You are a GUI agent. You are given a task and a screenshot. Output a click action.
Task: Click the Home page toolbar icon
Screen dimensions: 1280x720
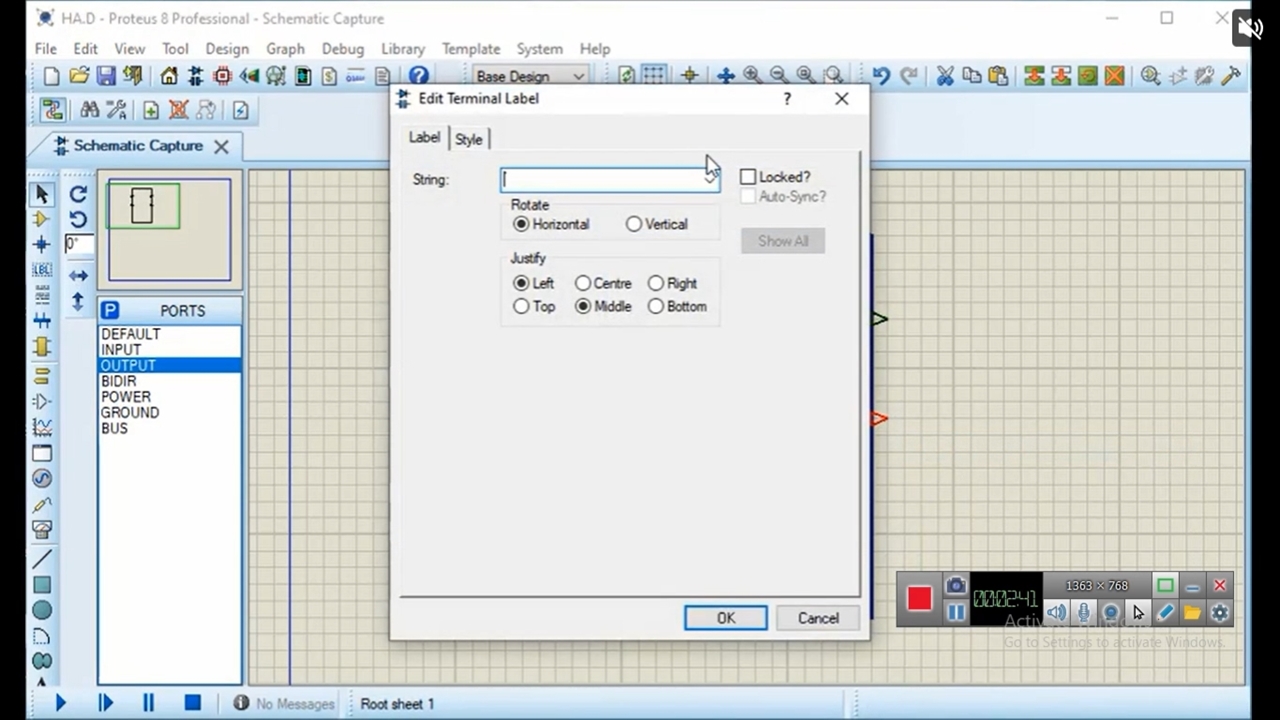tap(169, 76)
